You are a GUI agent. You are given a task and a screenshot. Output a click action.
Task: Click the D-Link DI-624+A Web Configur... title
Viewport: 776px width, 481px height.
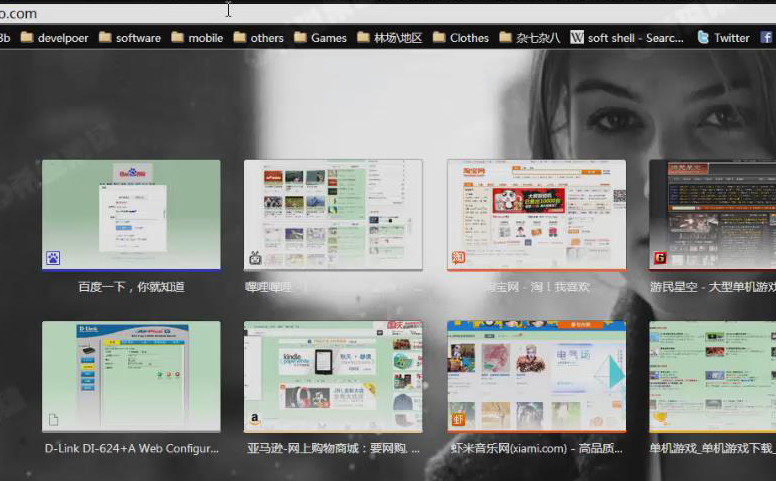pos(131,449)
